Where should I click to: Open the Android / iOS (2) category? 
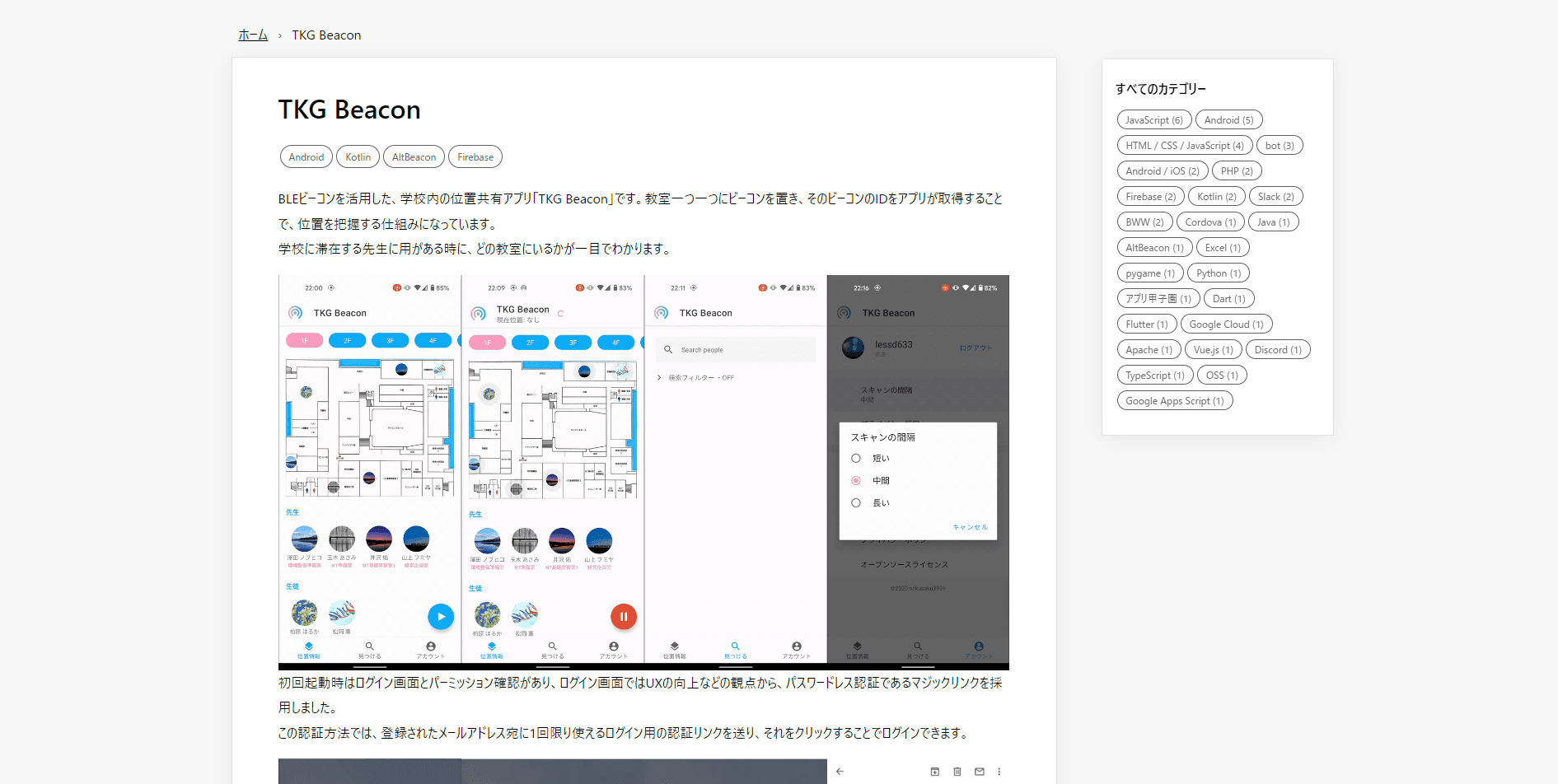coord(1163,171)
